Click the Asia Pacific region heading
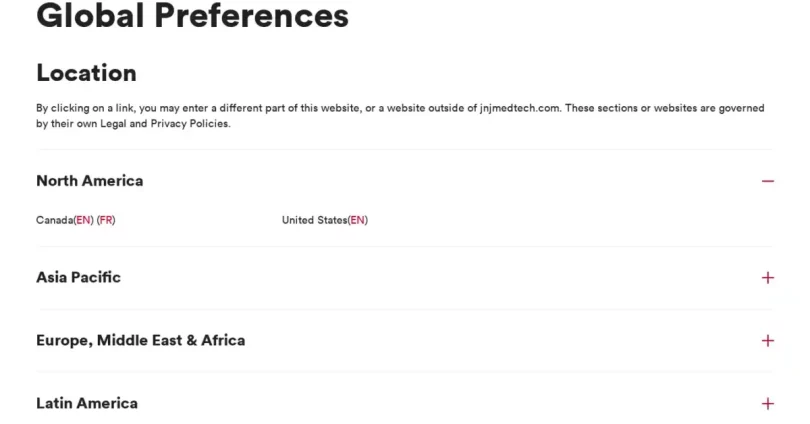The height and width of the screenshot is (424, 810). (78, 277)
